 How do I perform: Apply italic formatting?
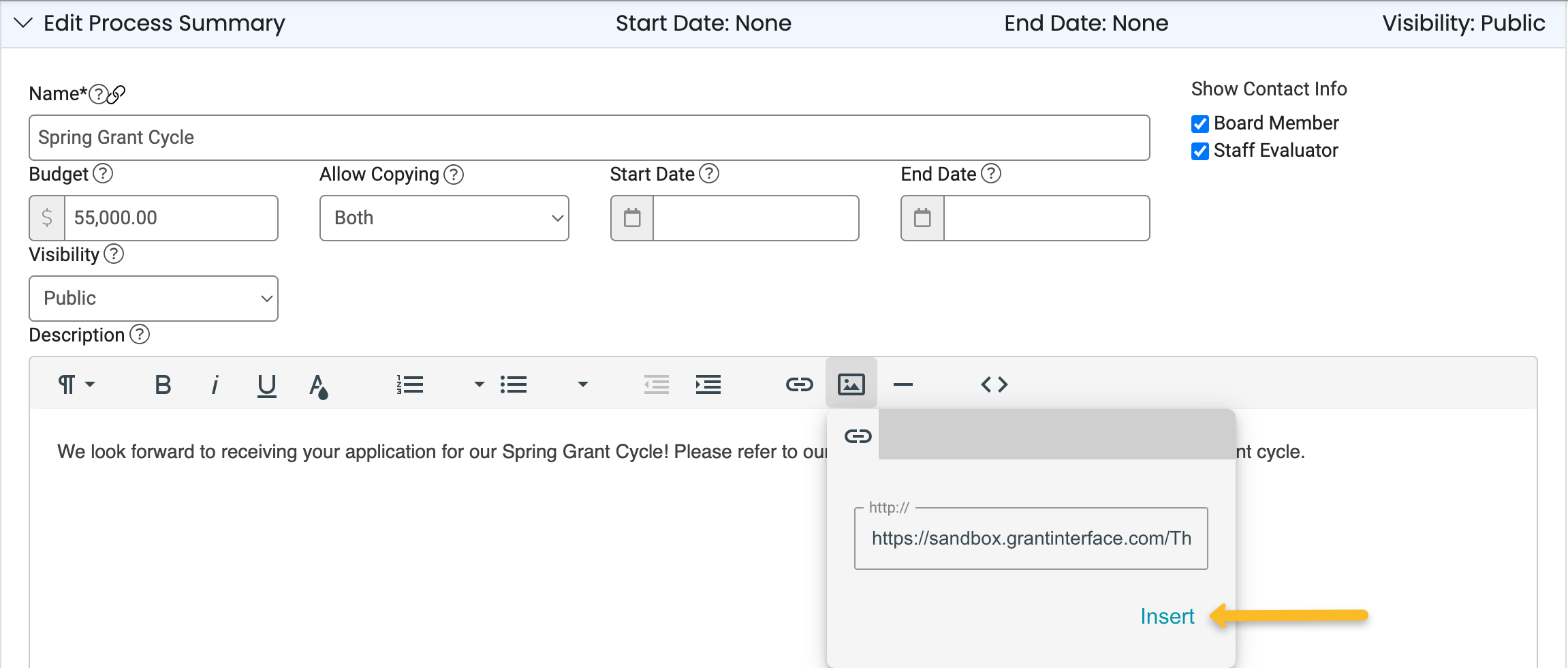point(215,384)
